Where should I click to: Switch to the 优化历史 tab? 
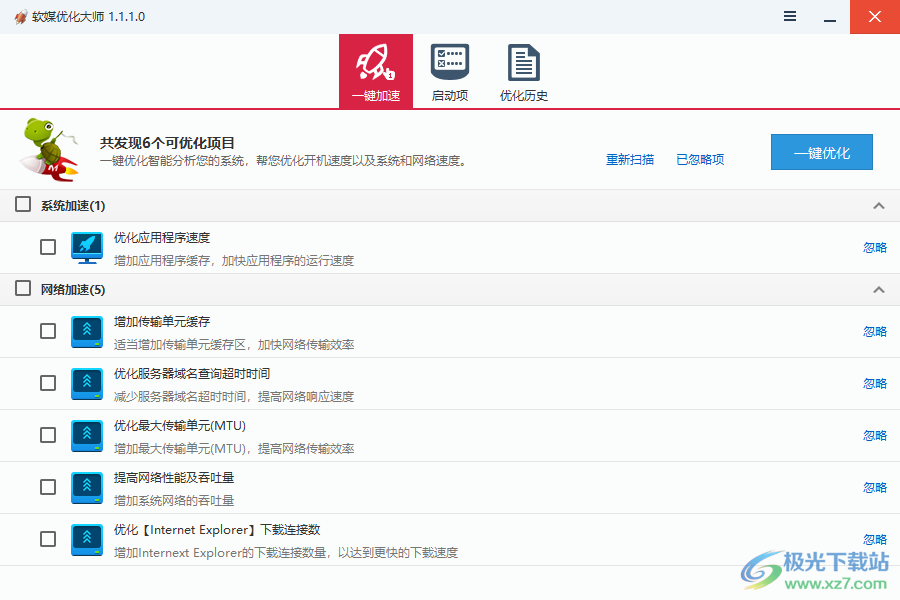pos(523,70)
